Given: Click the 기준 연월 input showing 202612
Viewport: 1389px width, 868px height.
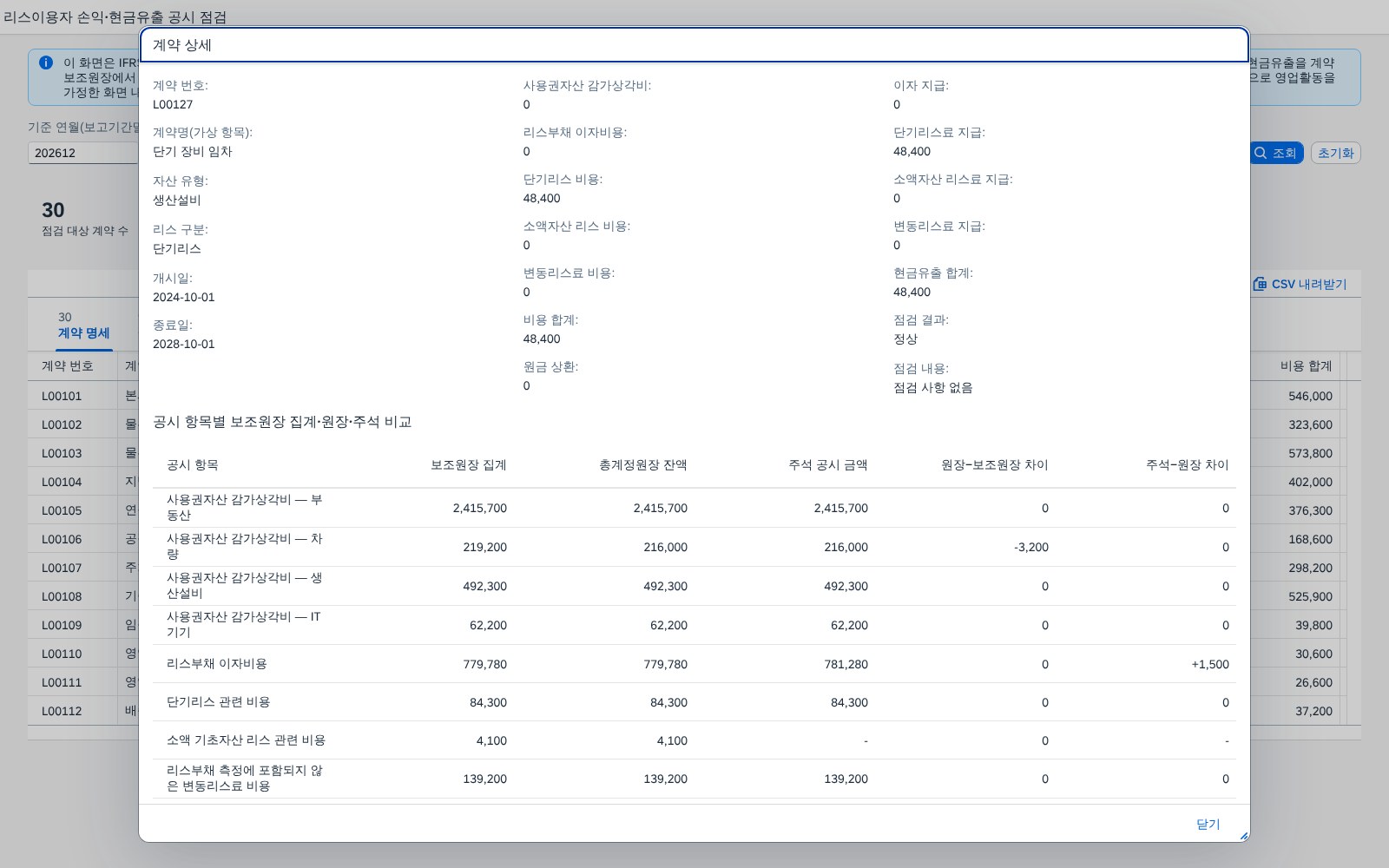Looking at the screenshot, I should coord(84,153).
